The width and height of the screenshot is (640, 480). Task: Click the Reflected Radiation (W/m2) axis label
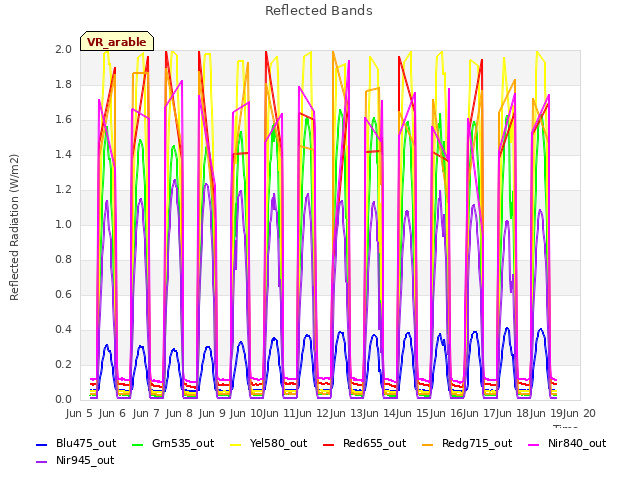pyautogui.click(x=14, y=227)
